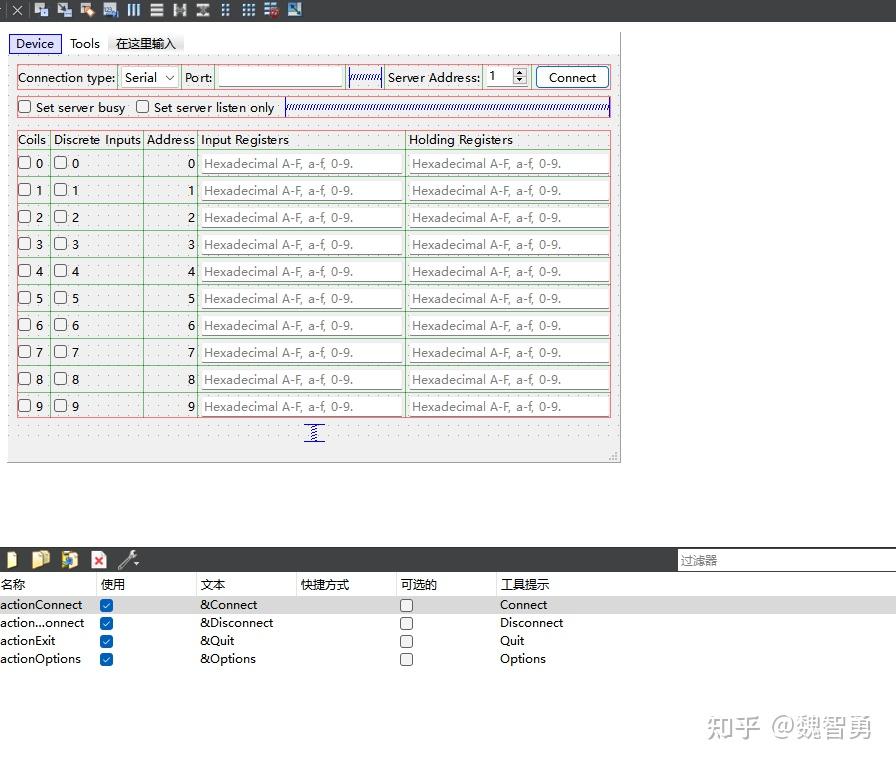This screenshot has height=764, width=896.
Task: Check Coils checkbox 0
Action: pos(25,163)
